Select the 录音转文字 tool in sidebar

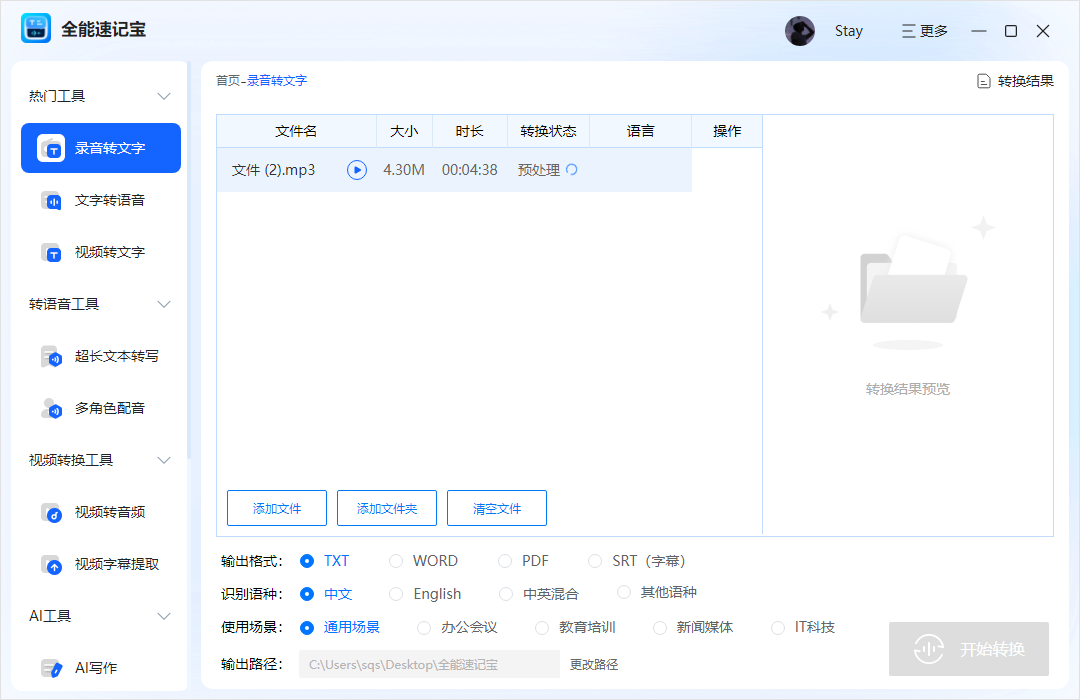100,148
